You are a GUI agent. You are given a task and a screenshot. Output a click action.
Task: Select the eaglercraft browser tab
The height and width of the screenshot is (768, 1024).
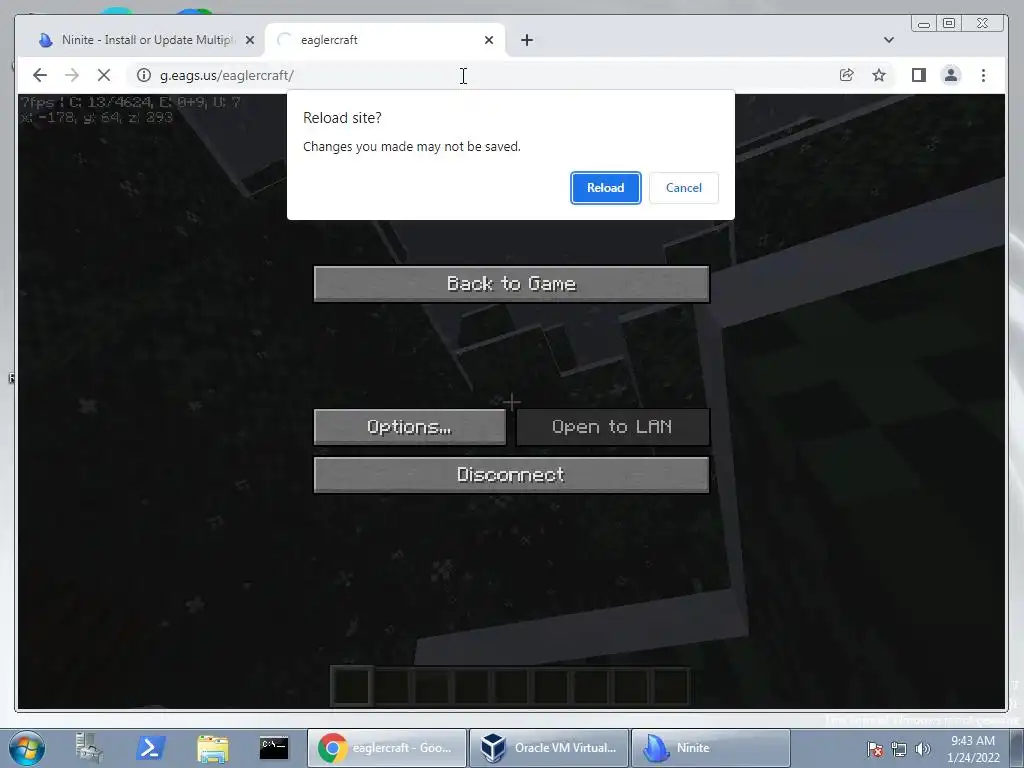click(x=384, y=40)
